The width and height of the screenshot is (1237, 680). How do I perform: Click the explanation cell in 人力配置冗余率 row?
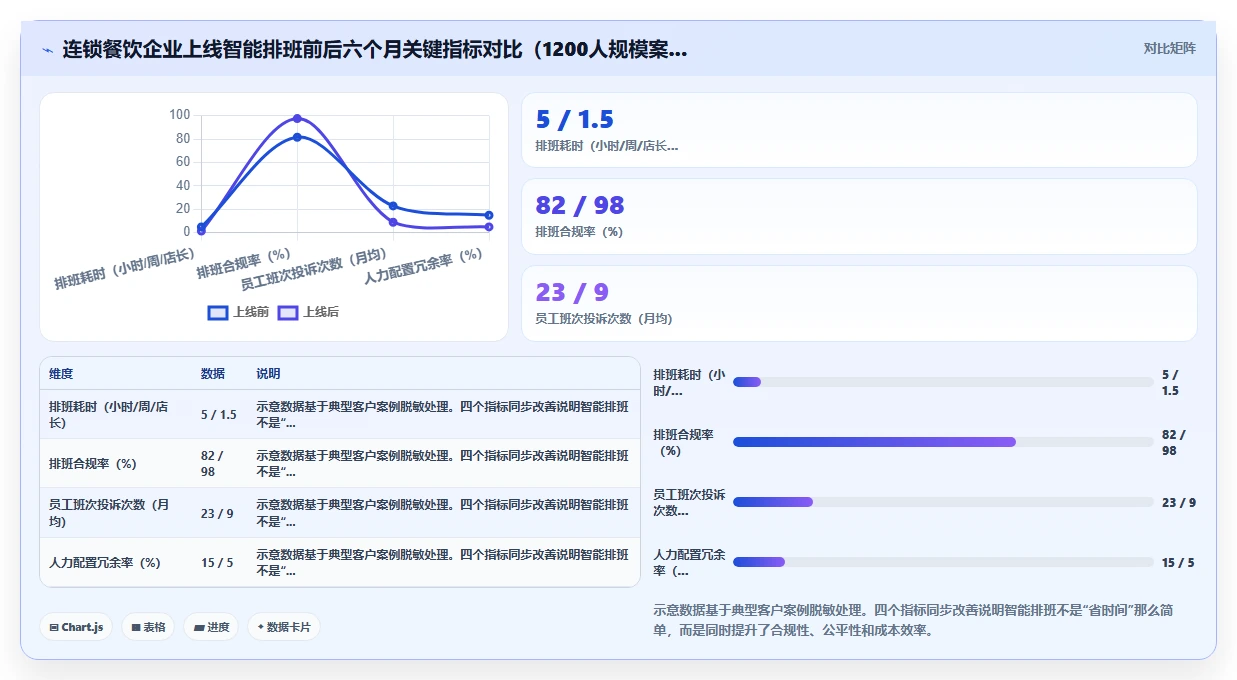442,563
